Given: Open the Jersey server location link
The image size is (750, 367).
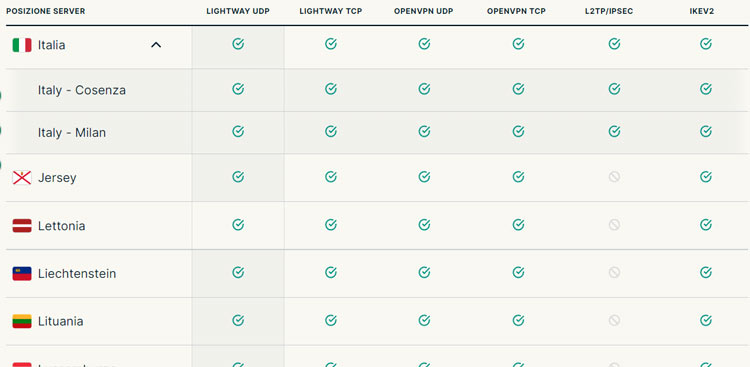Looking at the screenshot, I should 57,178.
